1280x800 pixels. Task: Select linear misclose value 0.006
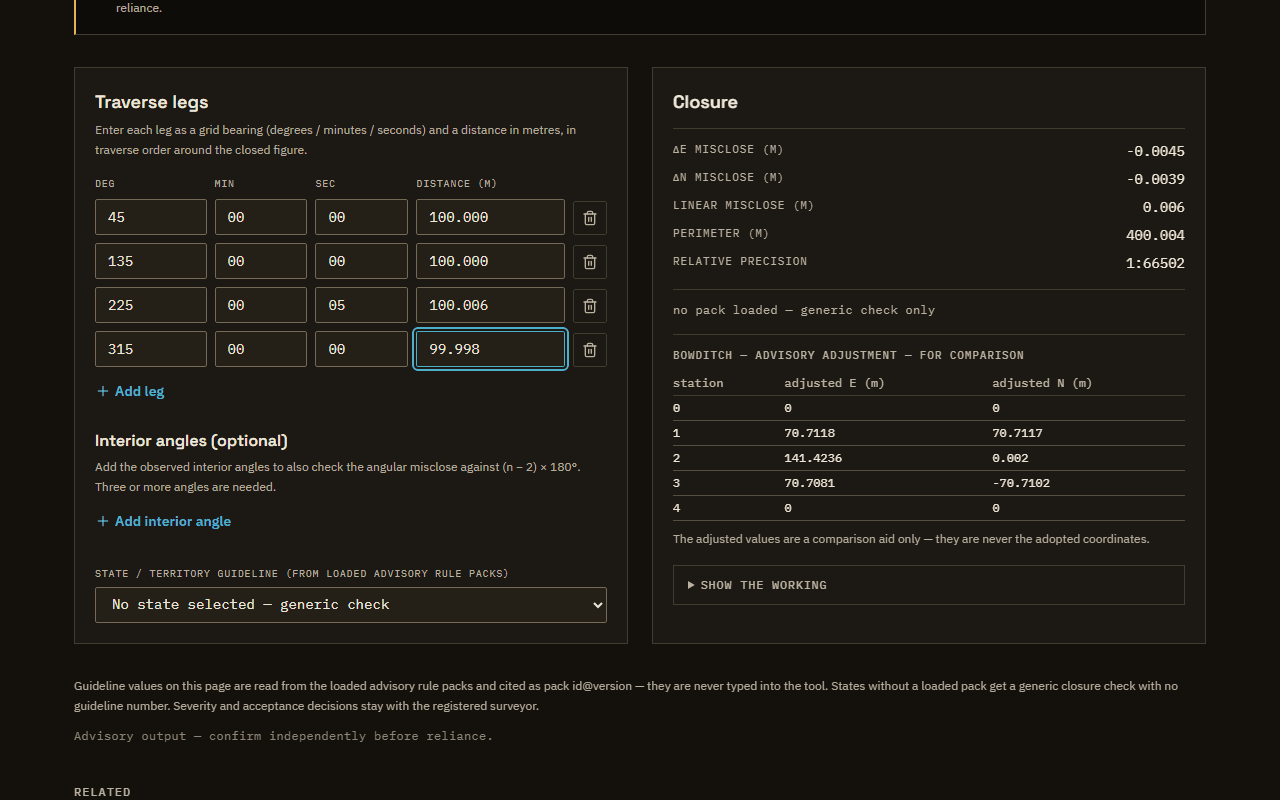tap(1163, 207)
